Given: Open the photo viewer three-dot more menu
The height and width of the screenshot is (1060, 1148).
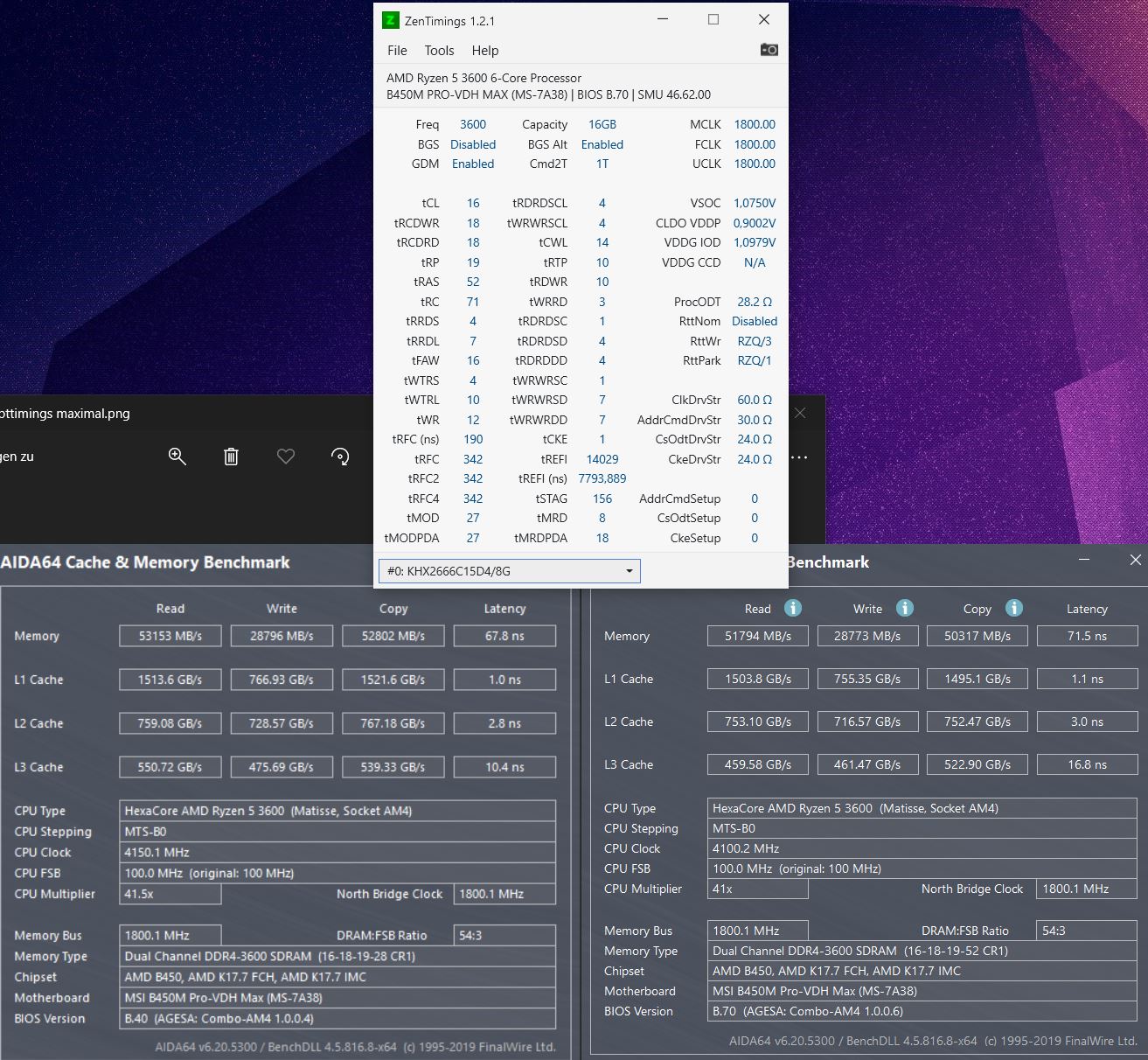Looking at the screenshot, I should [799, 457].
